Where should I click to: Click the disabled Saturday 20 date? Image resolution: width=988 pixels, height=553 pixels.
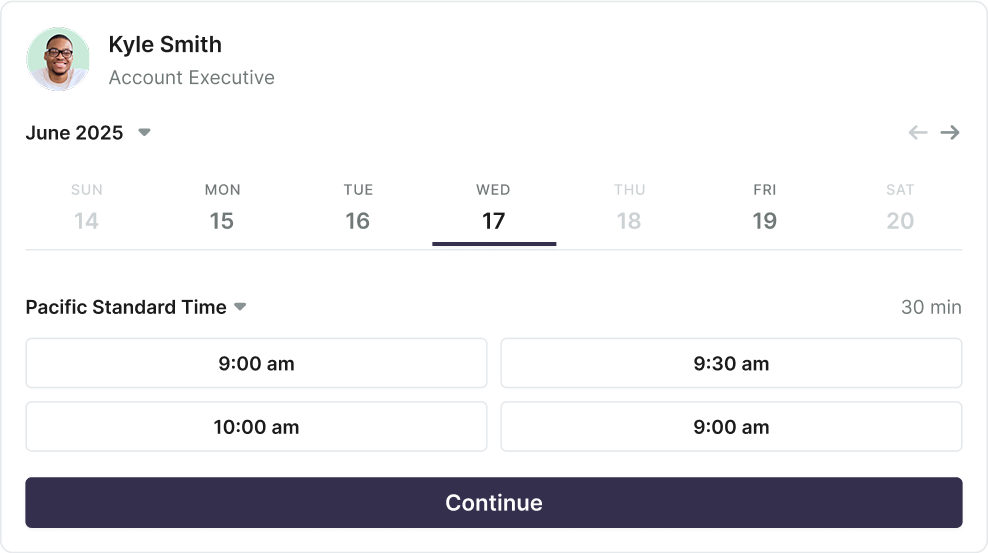[x=900, y=208]
